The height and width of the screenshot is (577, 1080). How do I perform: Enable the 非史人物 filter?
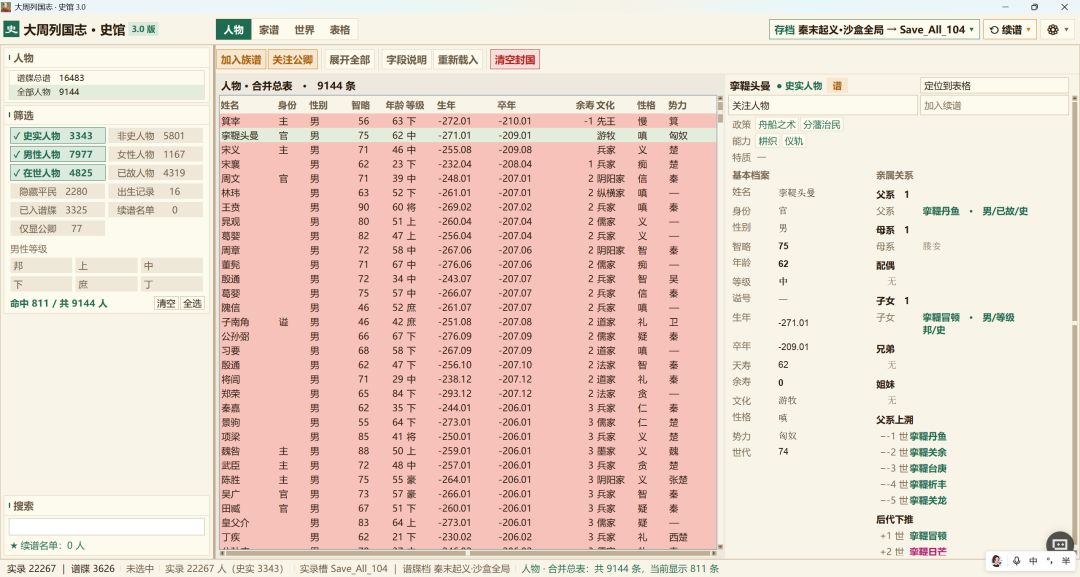(x=156, y=136)
